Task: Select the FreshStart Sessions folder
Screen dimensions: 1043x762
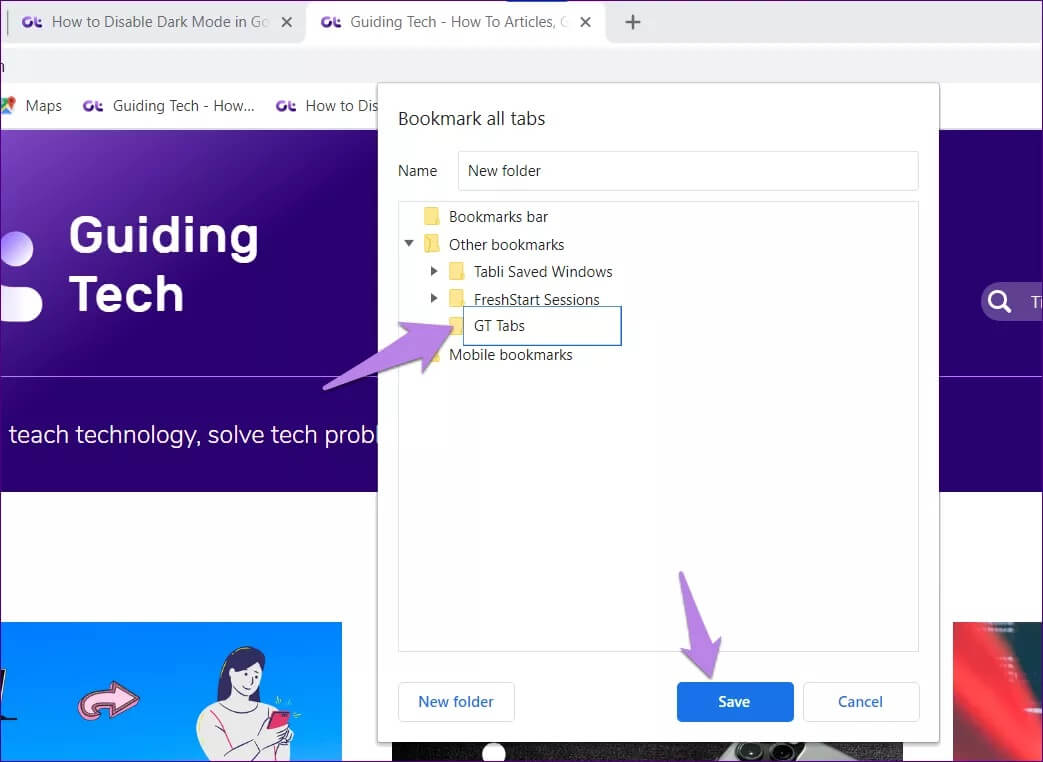Action: pos(536,299)
